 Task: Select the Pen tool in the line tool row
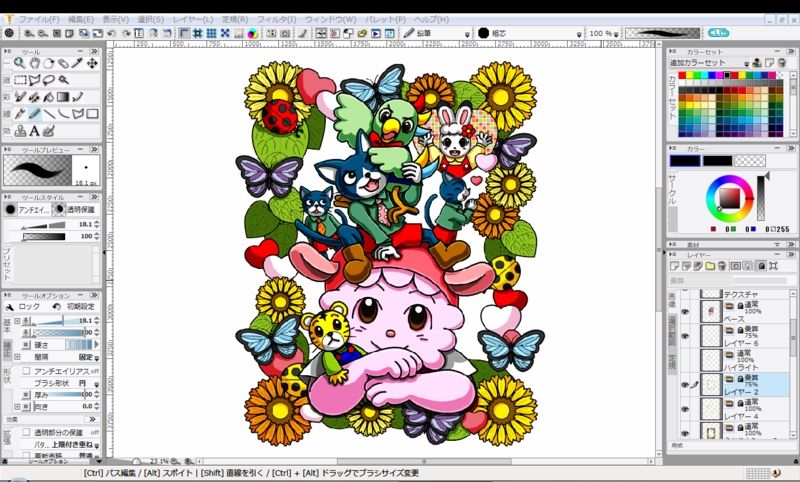(x=20, y=114)
